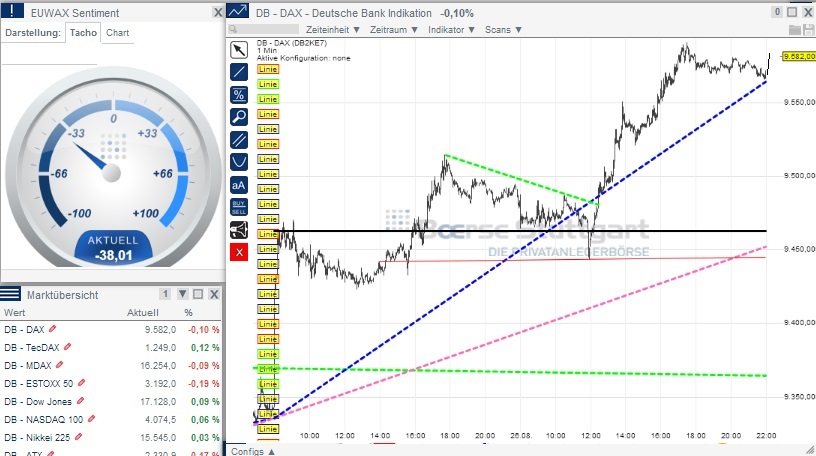Click the pencil icon next to DB - DAX
The image size is (816, 456).
tap(53, 329)
